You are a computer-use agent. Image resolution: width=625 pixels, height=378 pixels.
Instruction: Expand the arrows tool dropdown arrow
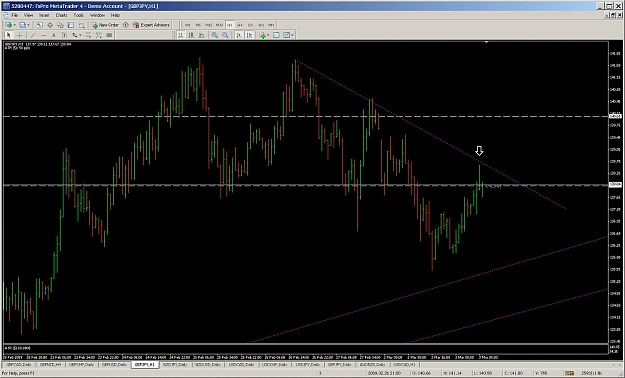pos(80,35)
